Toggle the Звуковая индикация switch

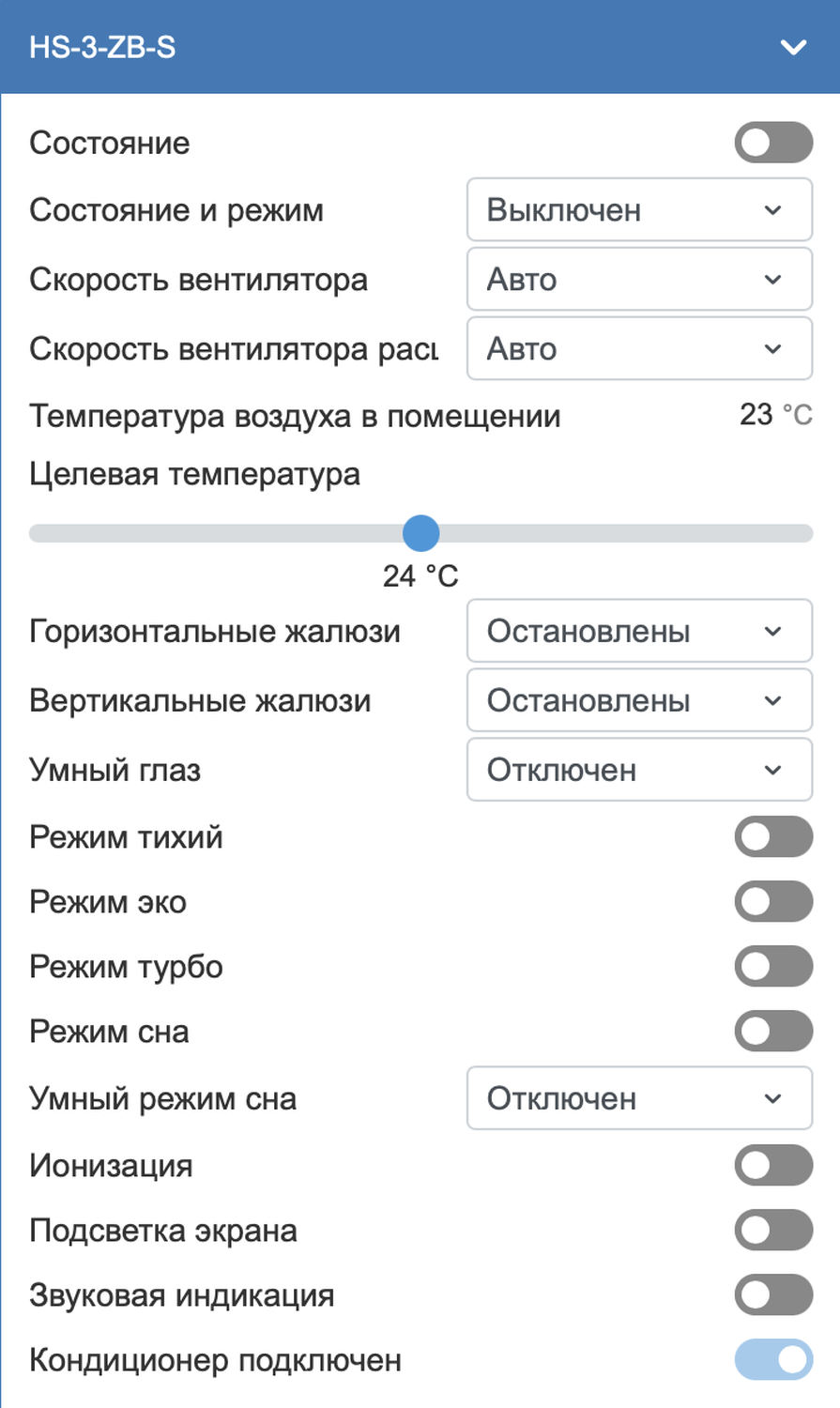click(x=773, y=1295)
